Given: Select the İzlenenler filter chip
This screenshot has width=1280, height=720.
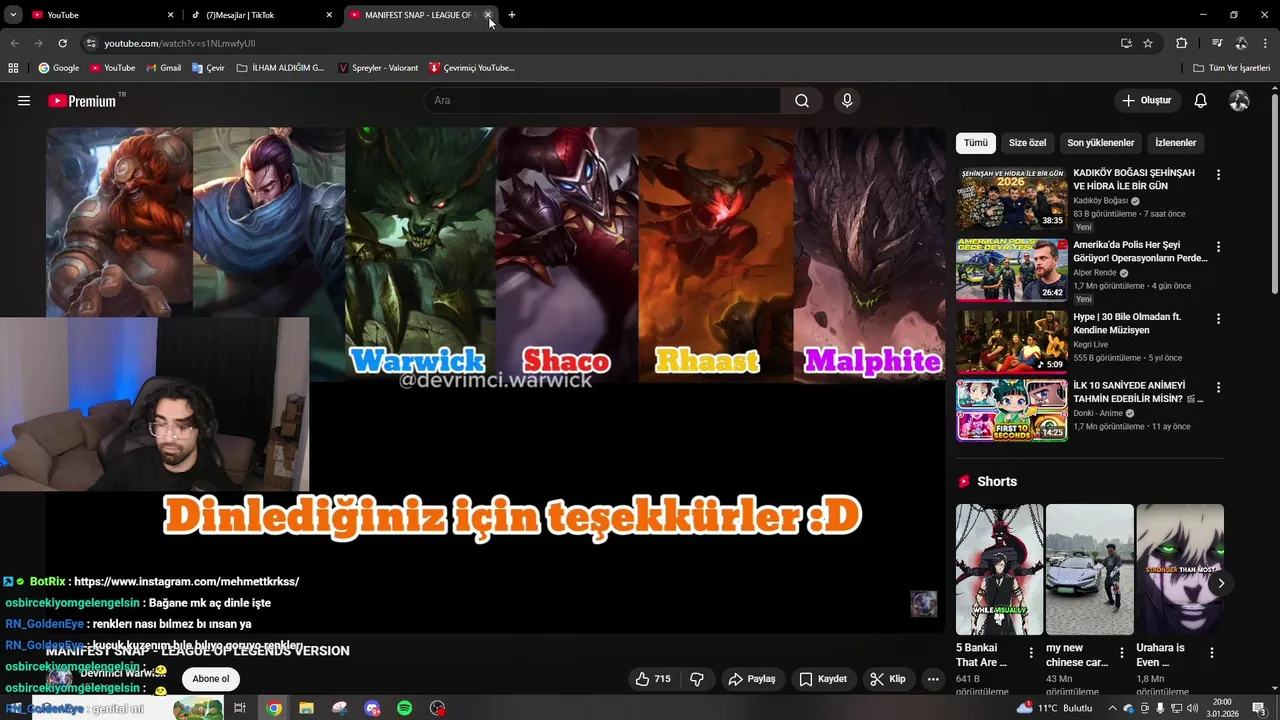Looking at the screenshot, I should pos(1176,143).
